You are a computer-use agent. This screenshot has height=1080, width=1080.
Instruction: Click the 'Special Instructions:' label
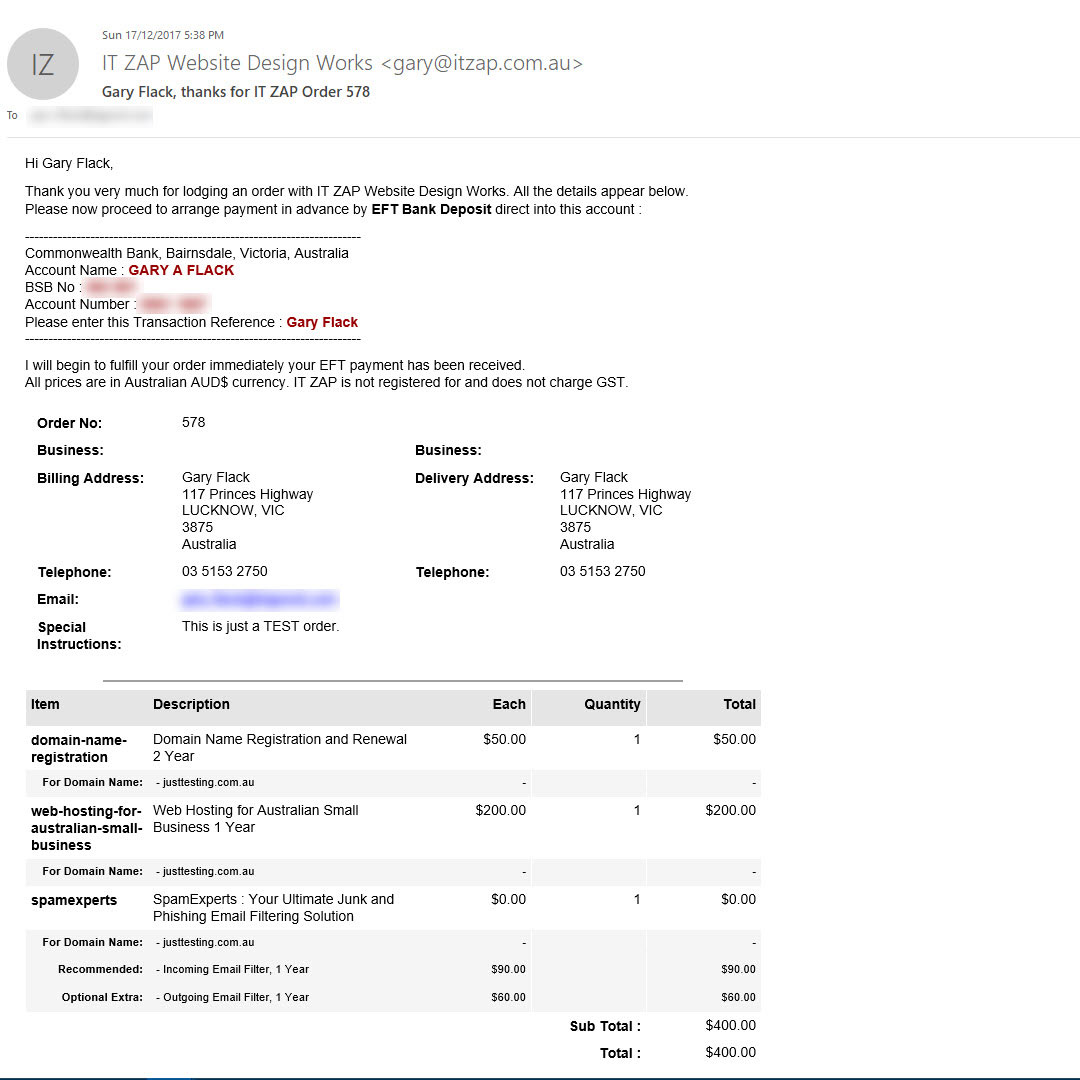click(79, 636)
